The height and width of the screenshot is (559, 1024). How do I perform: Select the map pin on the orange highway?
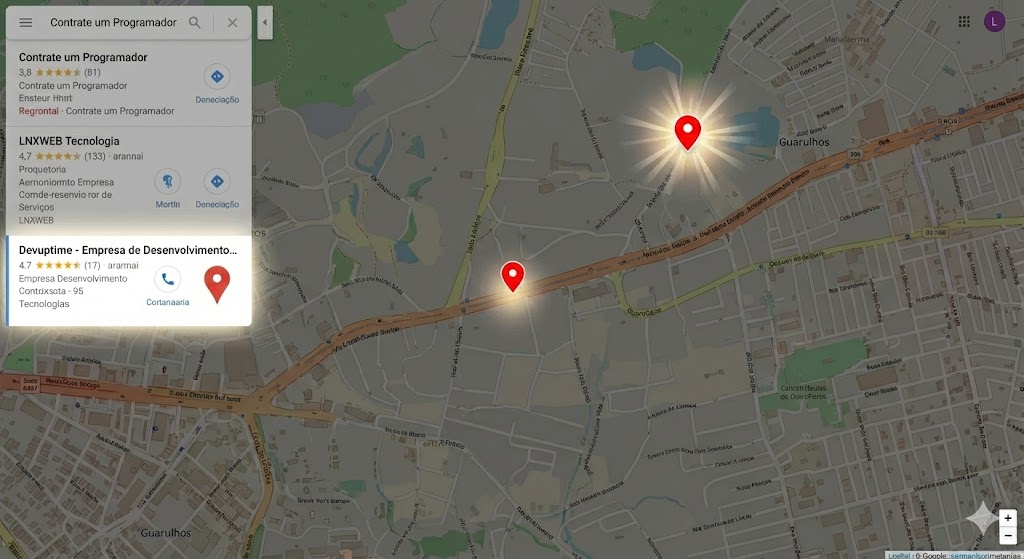coord(513,276)
